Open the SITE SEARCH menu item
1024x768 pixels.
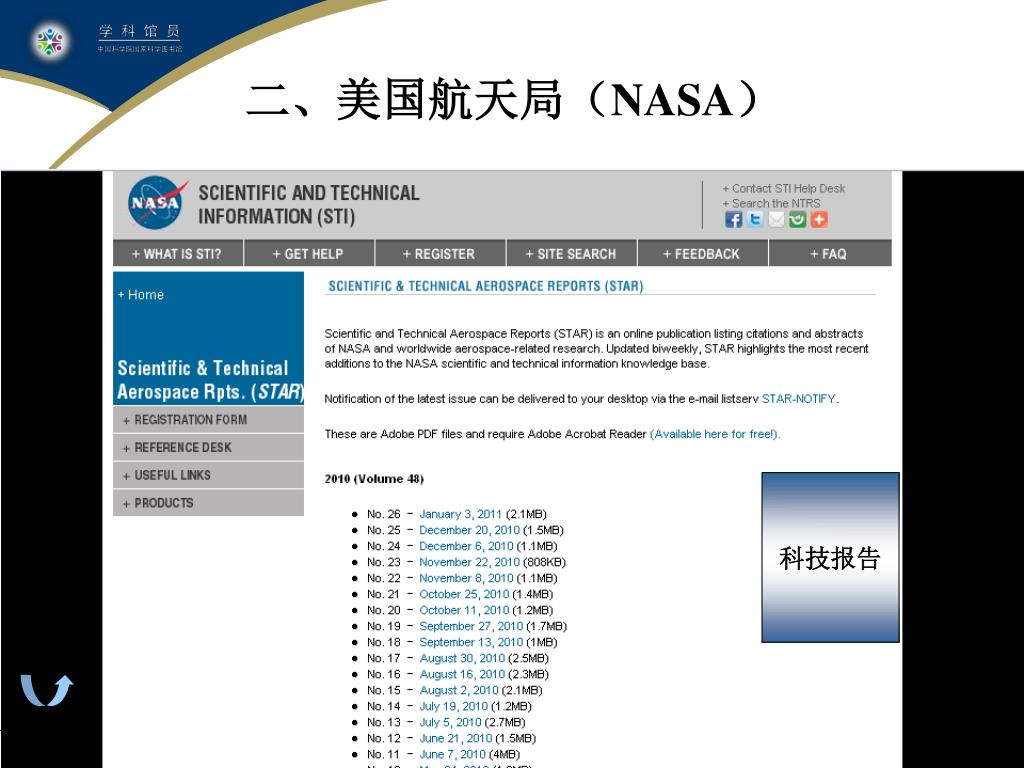tap(571, 254)
